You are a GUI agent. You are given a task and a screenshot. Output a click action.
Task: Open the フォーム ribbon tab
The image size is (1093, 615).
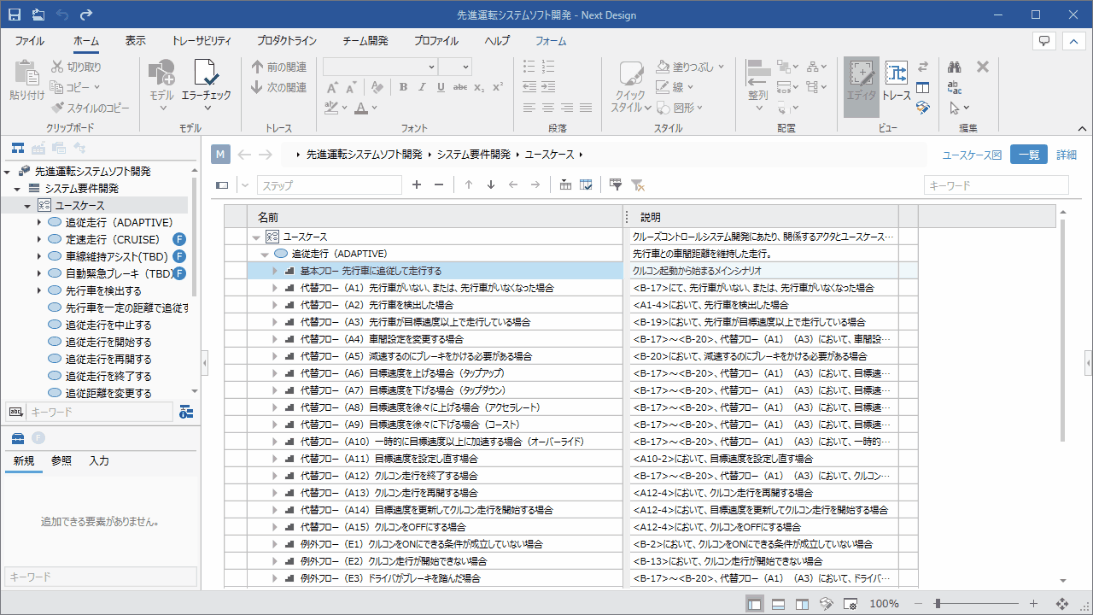(551, 41)
